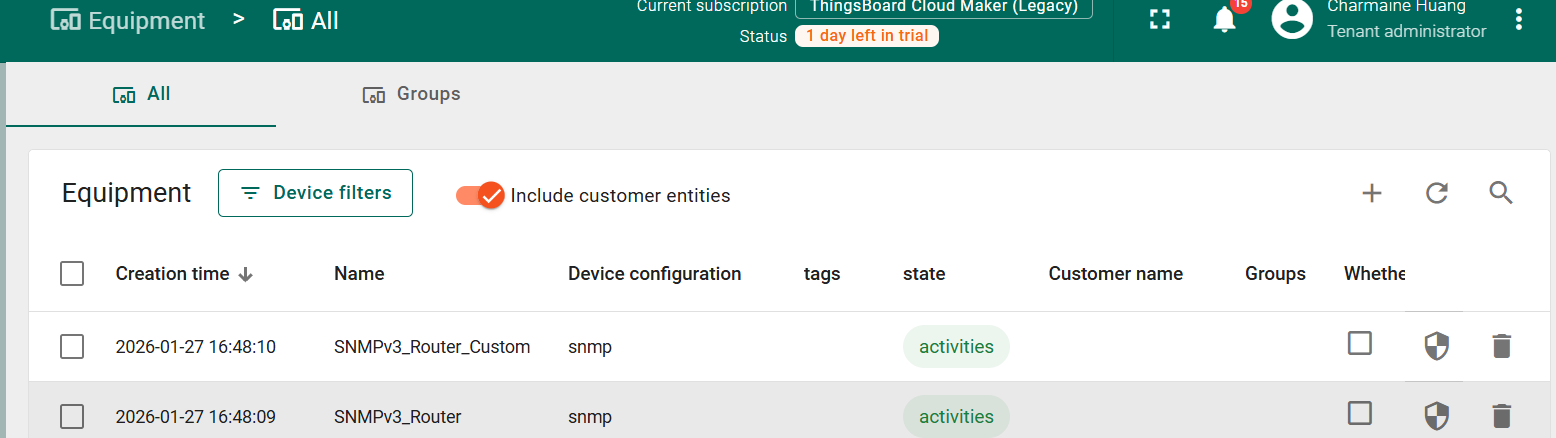Viewport: 1556px width, 438px height.
Task: Toggle Include customer entities switch
Action: 479,195
